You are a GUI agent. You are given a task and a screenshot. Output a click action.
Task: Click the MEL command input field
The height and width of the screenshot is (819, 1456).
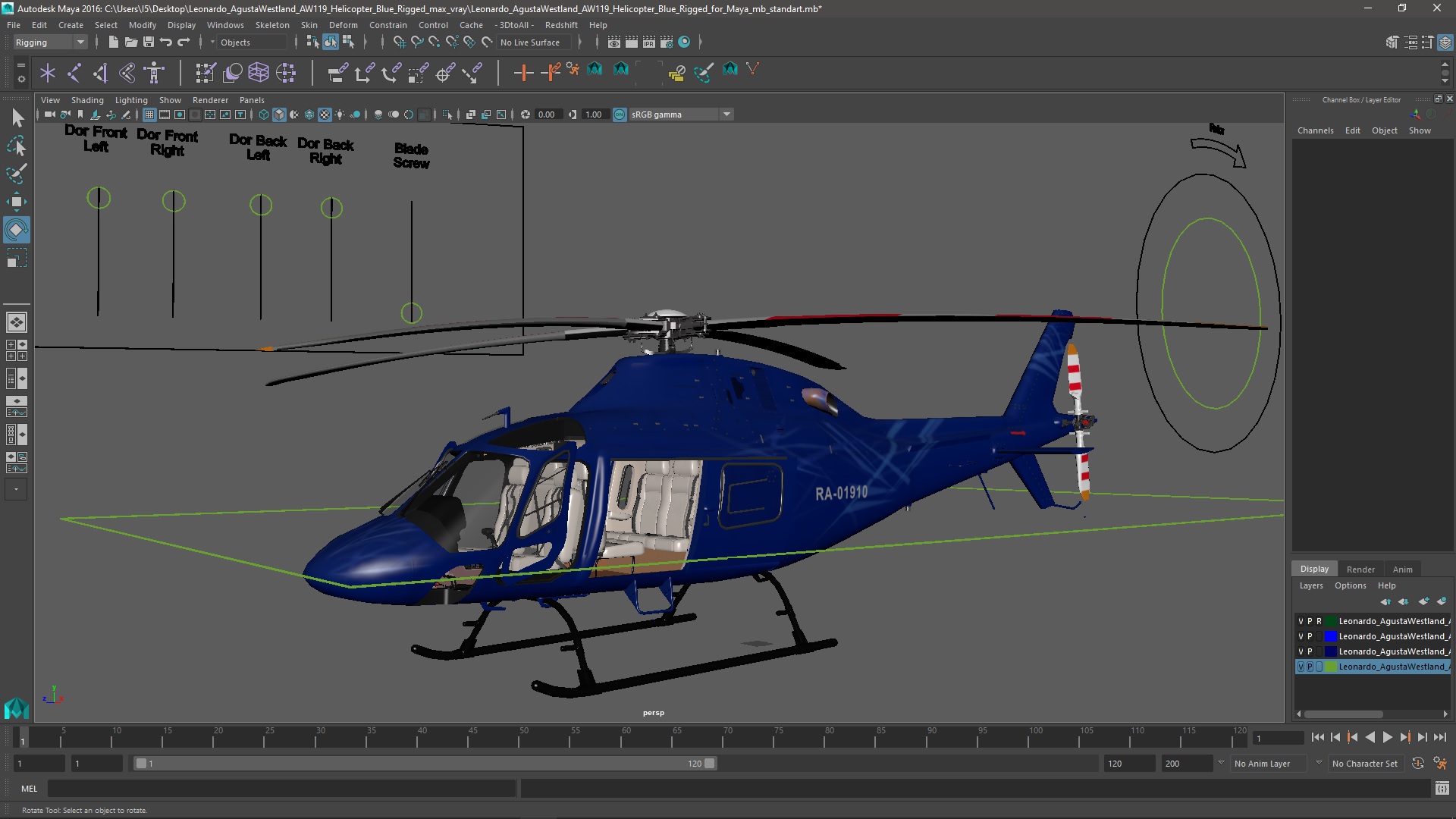click(281, 789)
